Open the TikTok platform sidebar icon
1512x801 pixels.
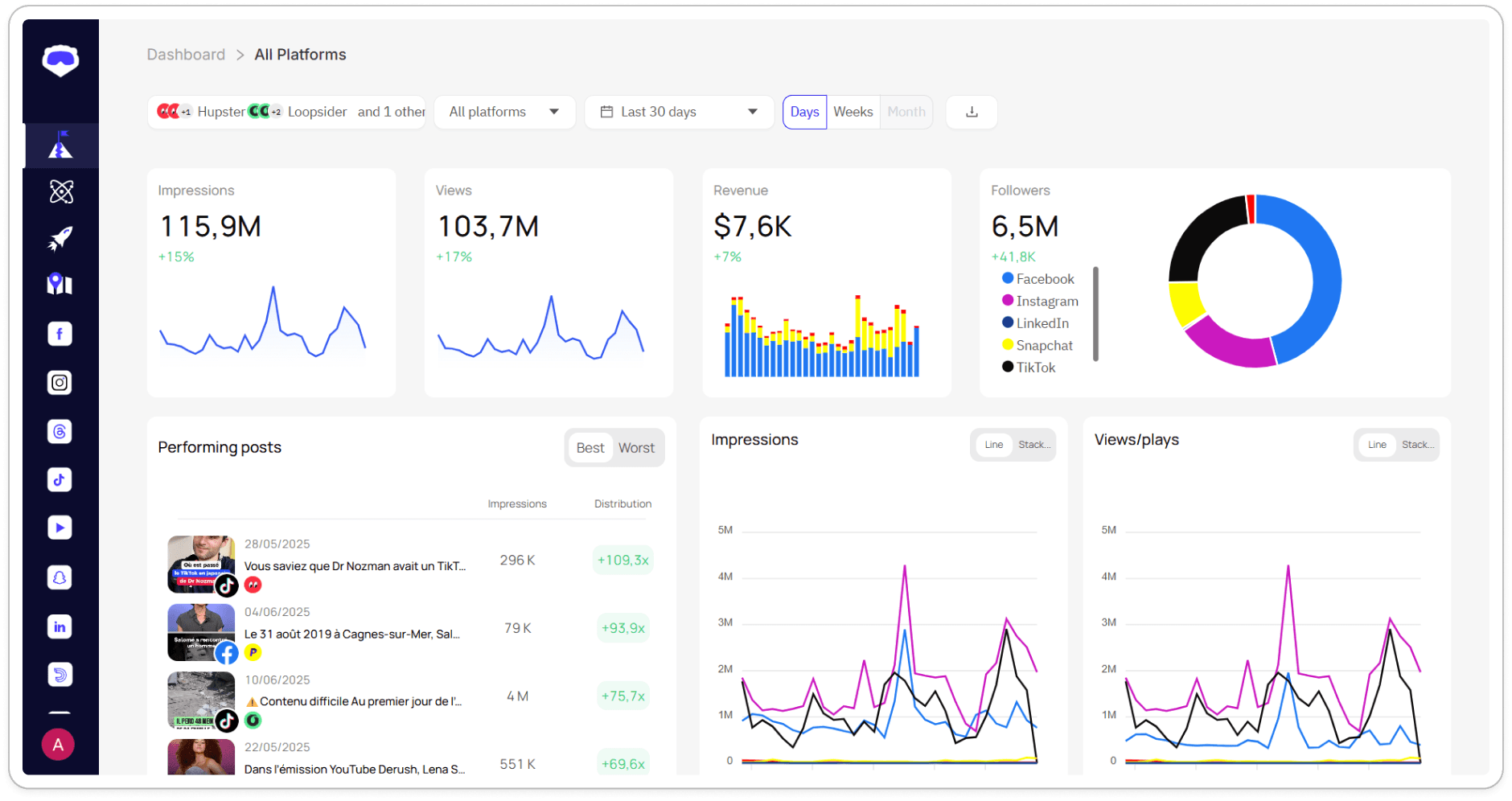click(x=60, y=479)
